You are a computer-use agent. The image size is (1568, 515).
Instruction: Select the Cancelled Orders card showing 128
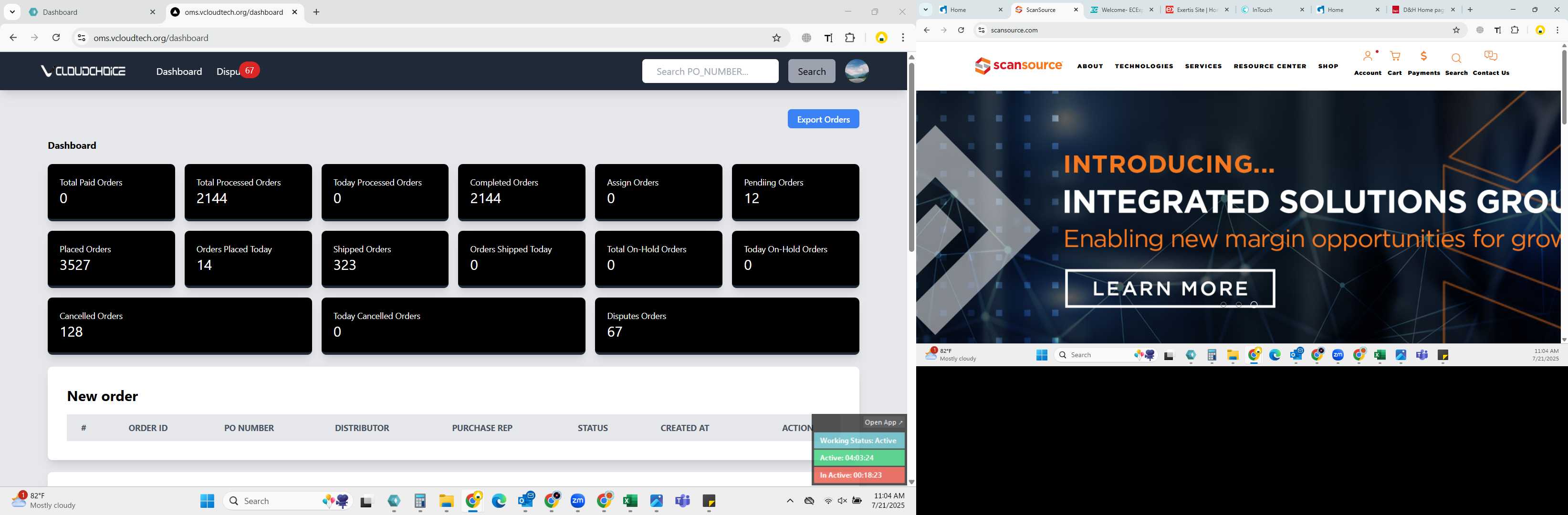click(x=179, y=325)
